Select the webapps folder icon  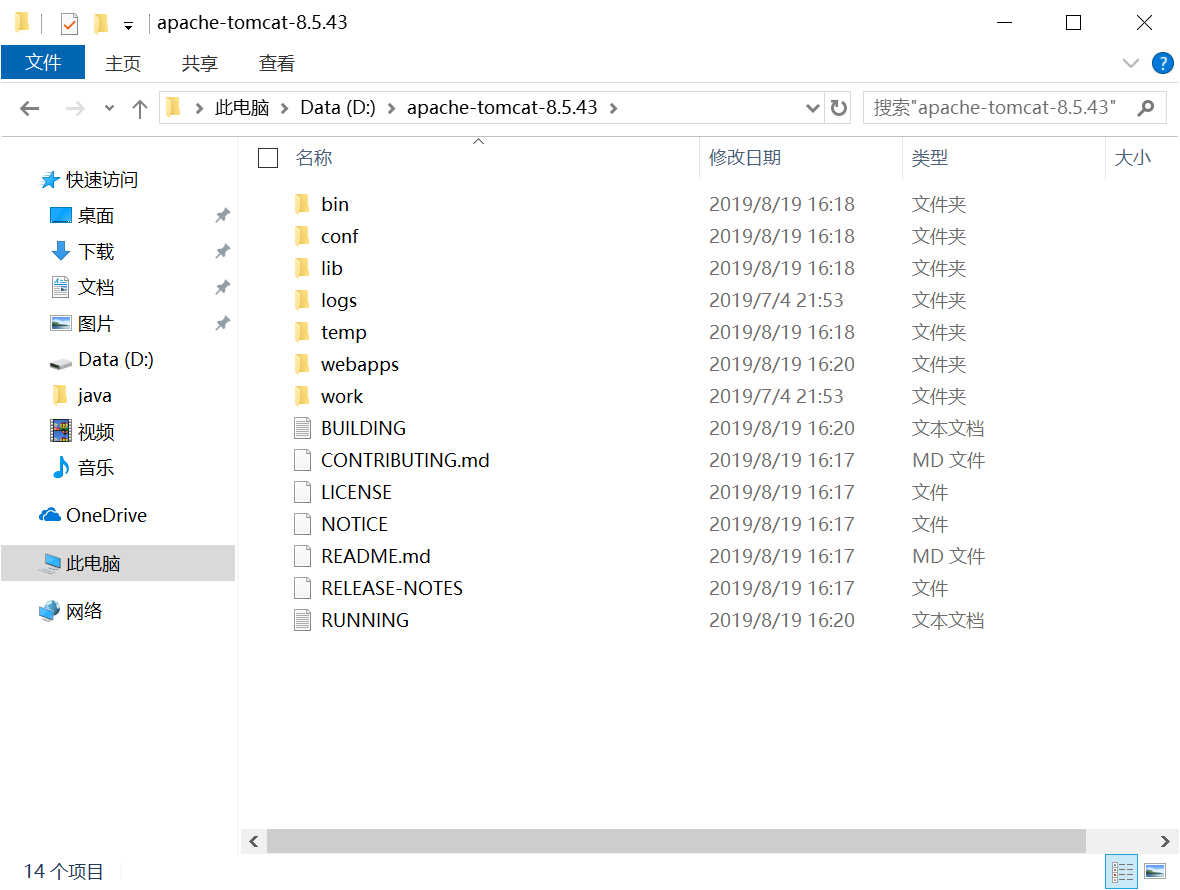pos(302,364)
